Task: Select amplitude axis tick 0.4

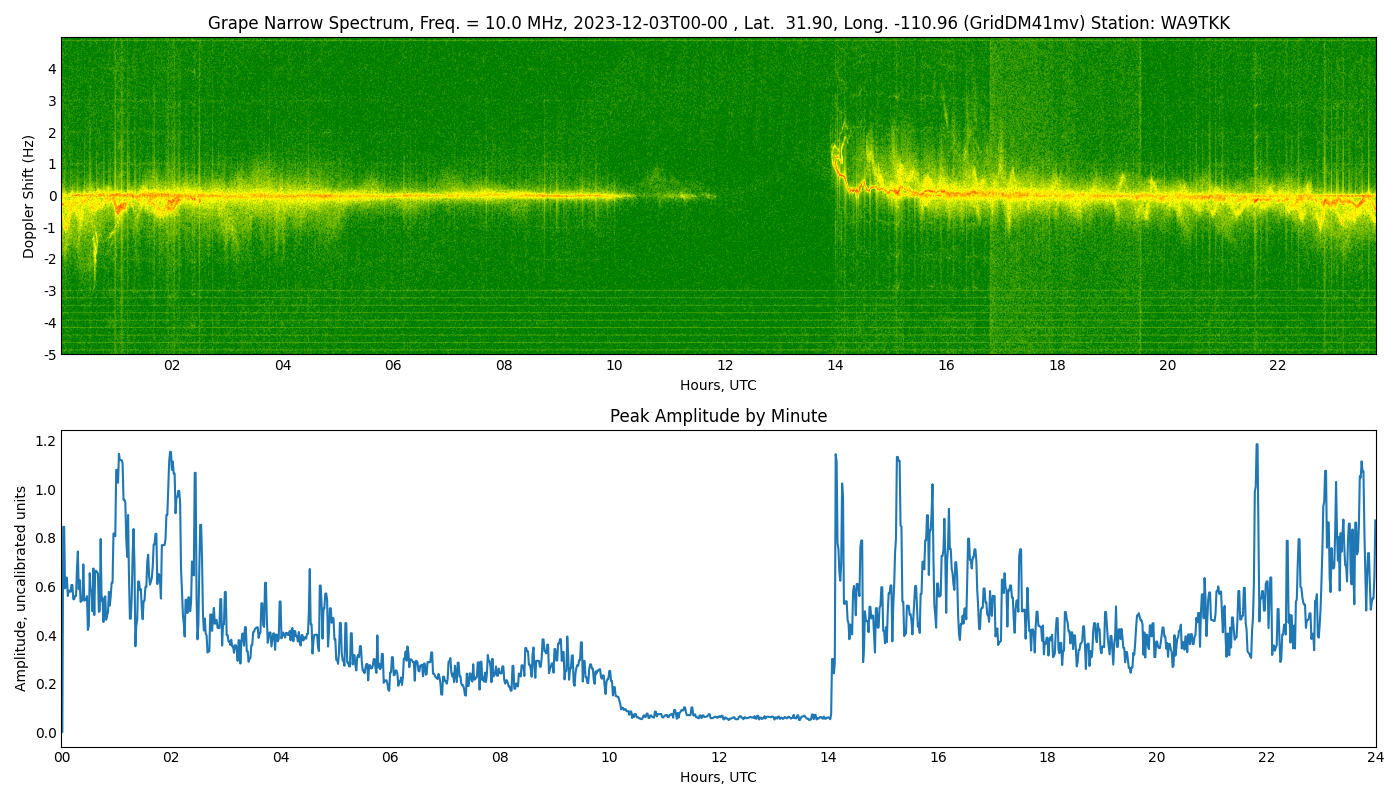Action: (x=46, y=636)
